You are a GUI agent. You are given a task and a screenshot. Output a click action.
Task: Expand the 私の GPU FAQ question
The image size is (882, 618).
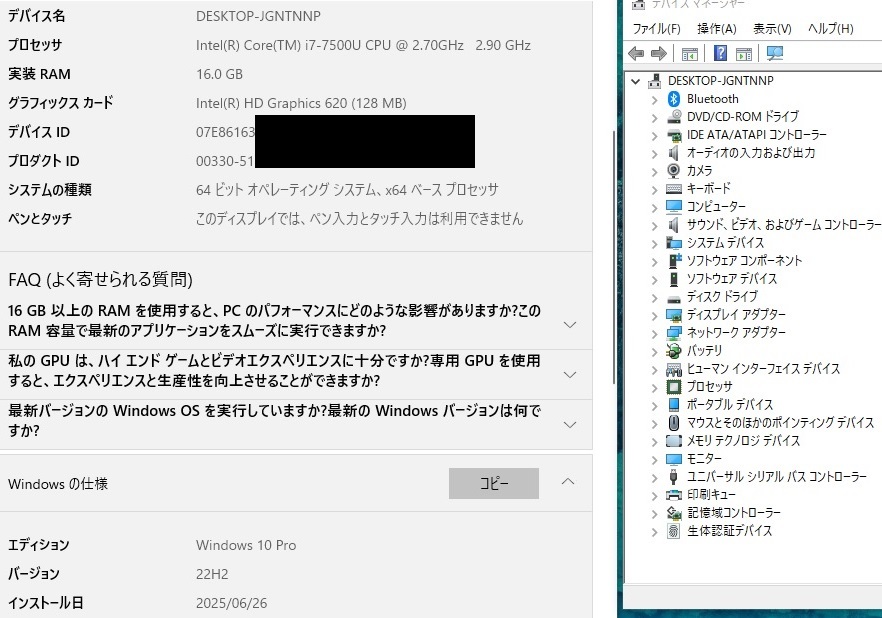coord(570,375)
